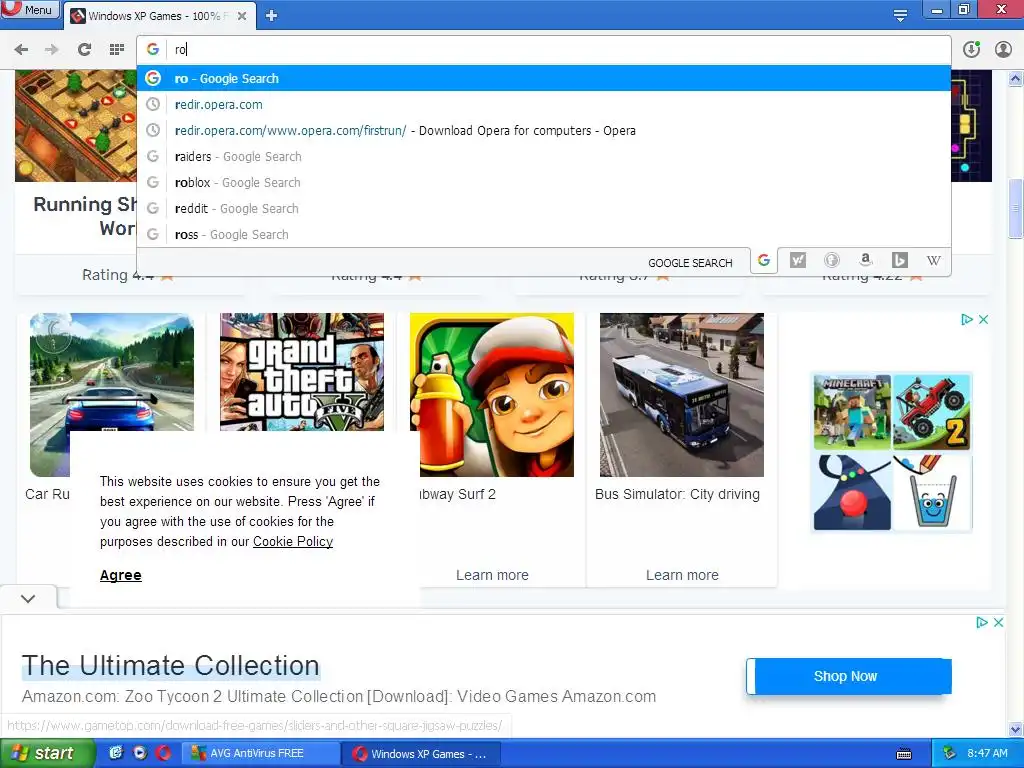Open the Subway Surf 2 thumbnail

click(x=492, y=395)
